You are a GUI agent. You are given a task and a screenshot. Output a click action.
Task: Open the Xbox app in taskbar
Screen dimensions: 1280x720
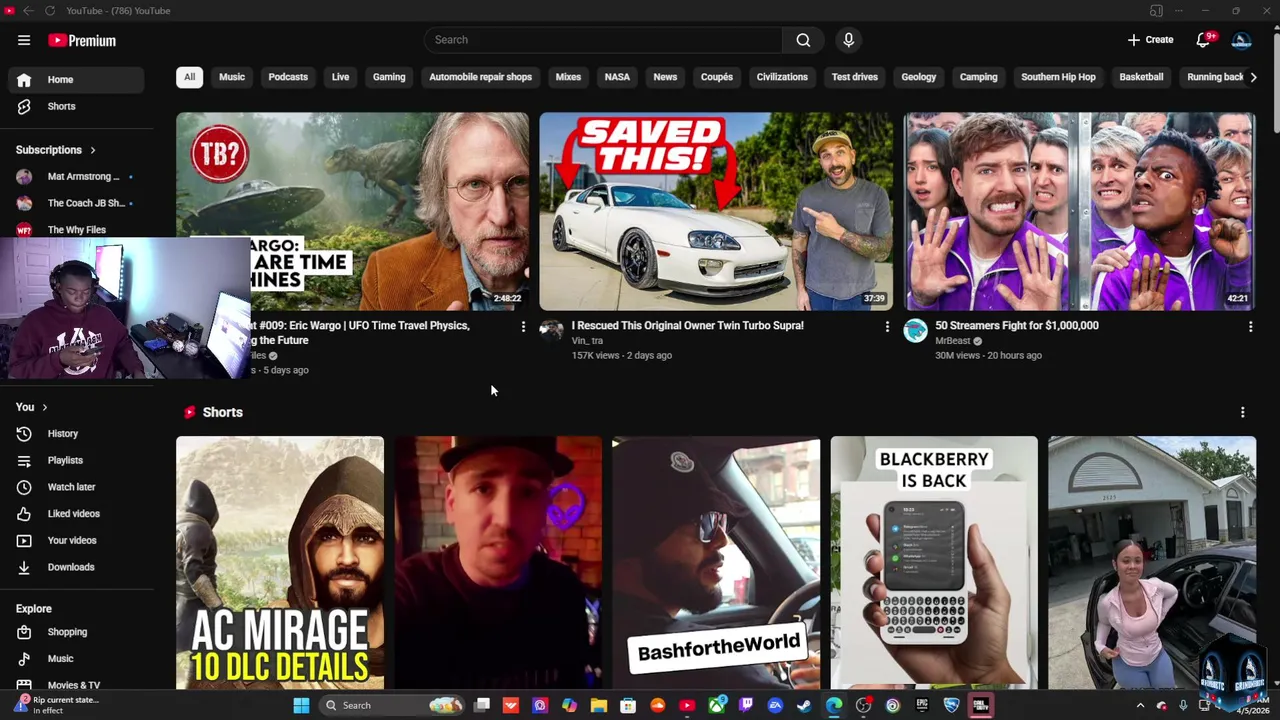click(x=716, y=705)
